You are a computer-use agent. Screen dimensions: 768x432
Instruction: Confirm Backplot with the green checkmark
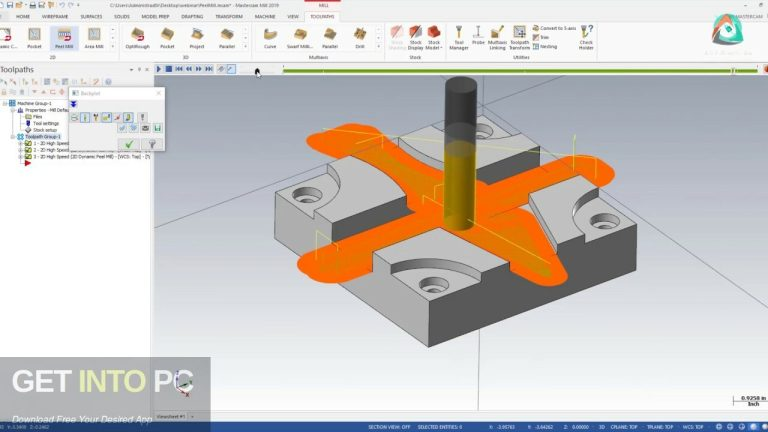click(129, 143)
